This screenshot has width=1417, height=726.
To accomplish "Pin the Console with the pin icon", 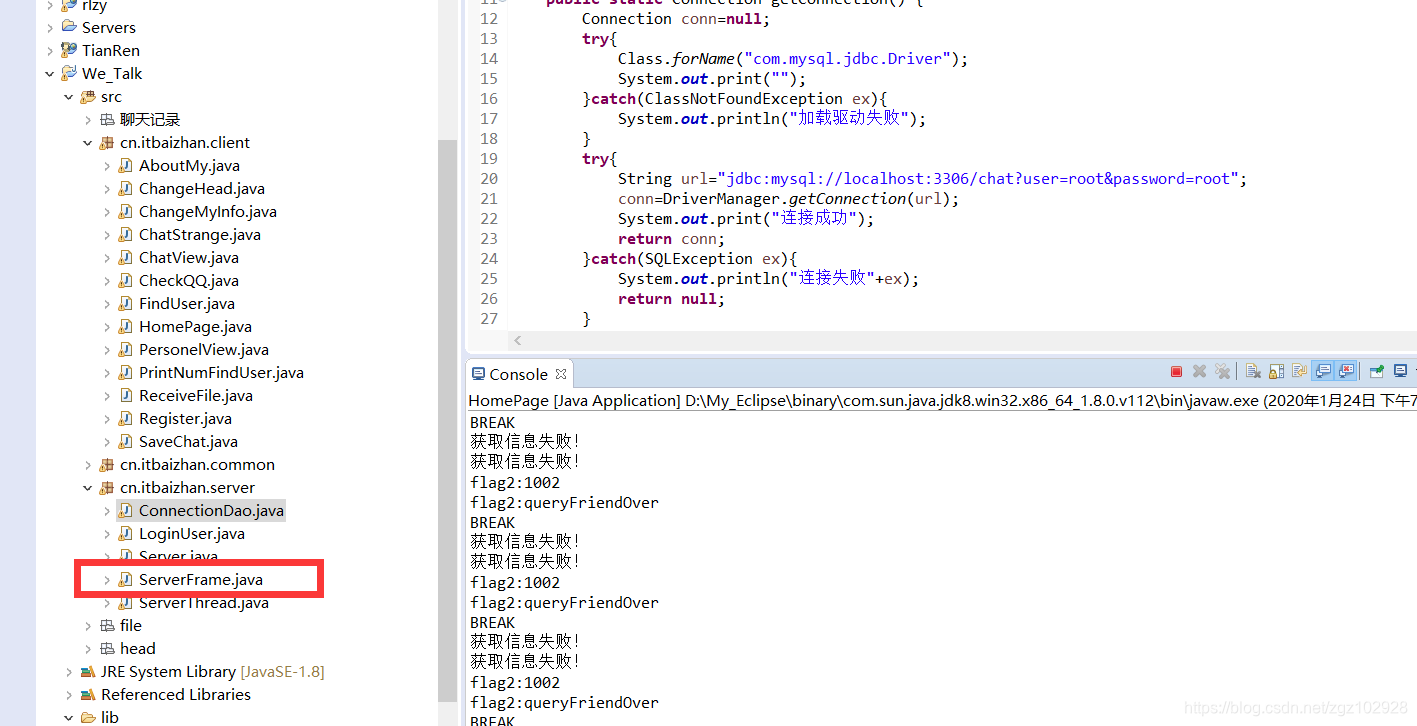I will click(1376, 371).
